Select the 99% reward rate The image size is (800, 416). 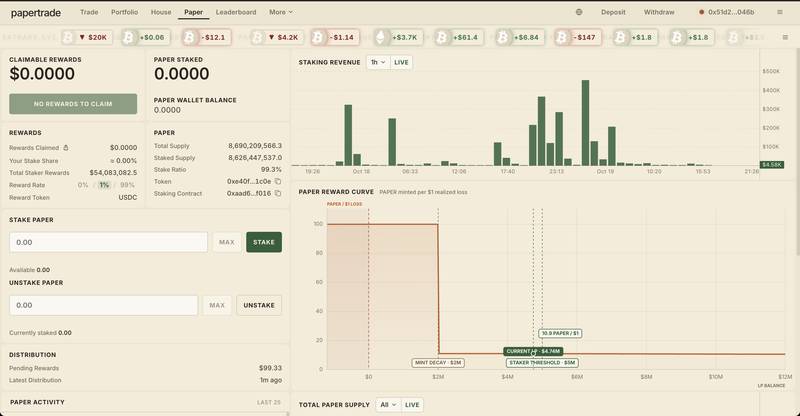point(127,185)
